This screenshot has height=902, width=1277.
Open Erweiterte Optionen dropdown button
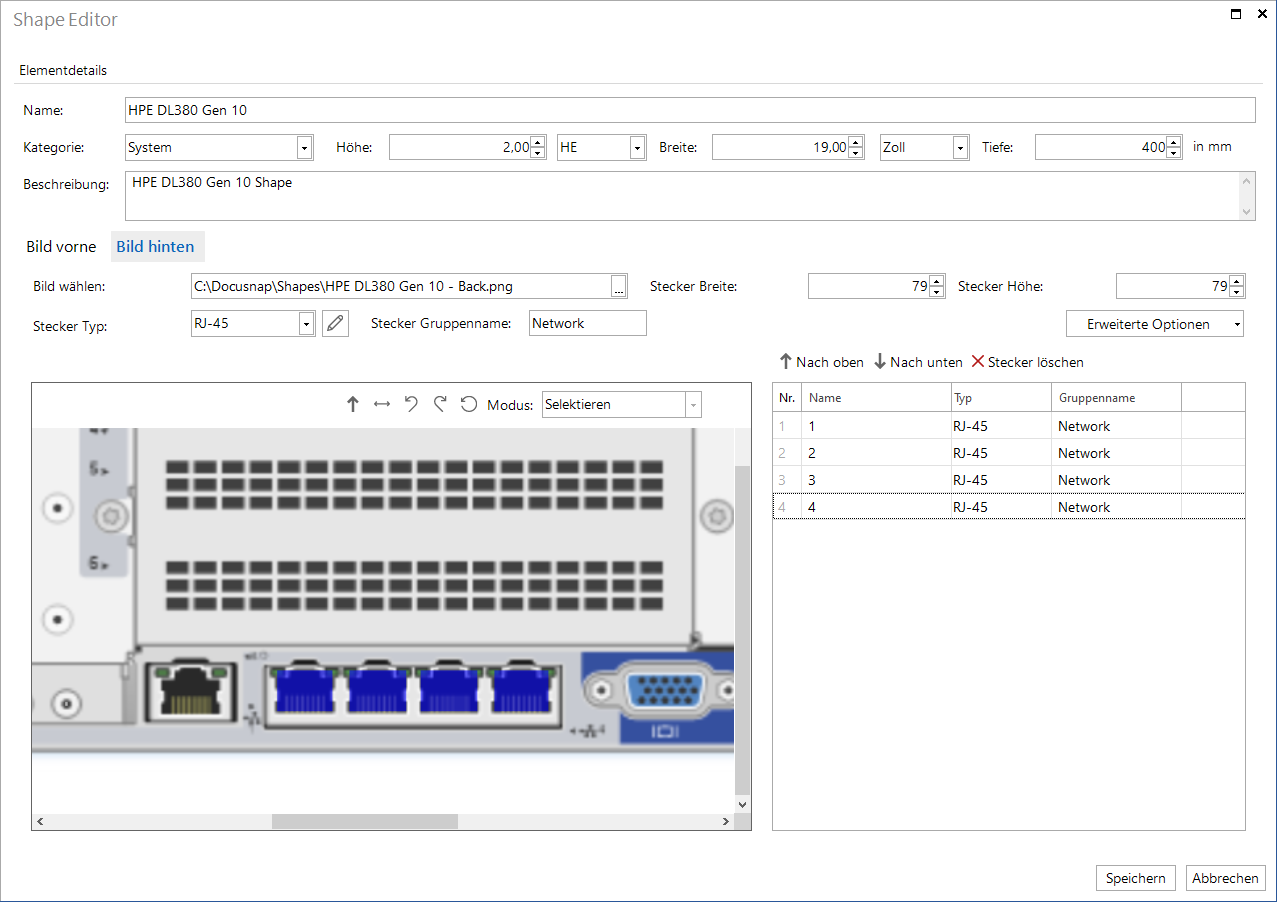click(x=1155, y=324)
